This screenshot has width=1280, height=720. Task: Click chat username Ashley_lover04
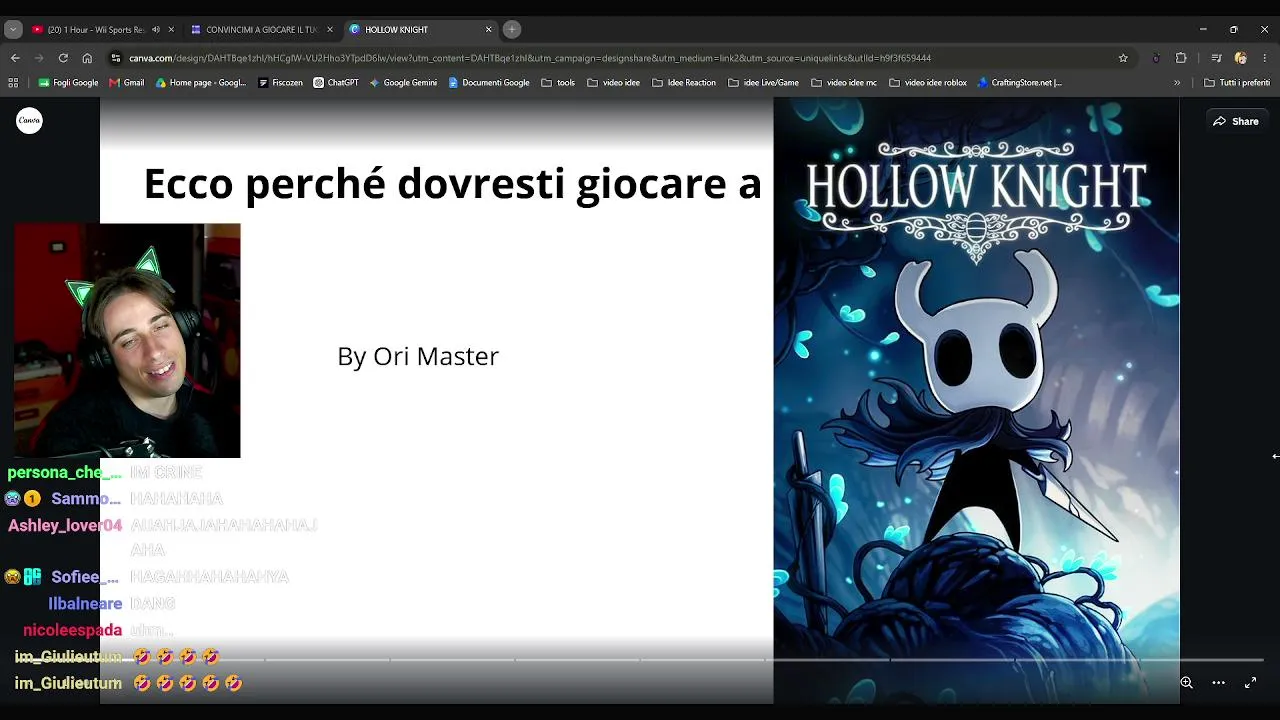(x=65, y=525)
